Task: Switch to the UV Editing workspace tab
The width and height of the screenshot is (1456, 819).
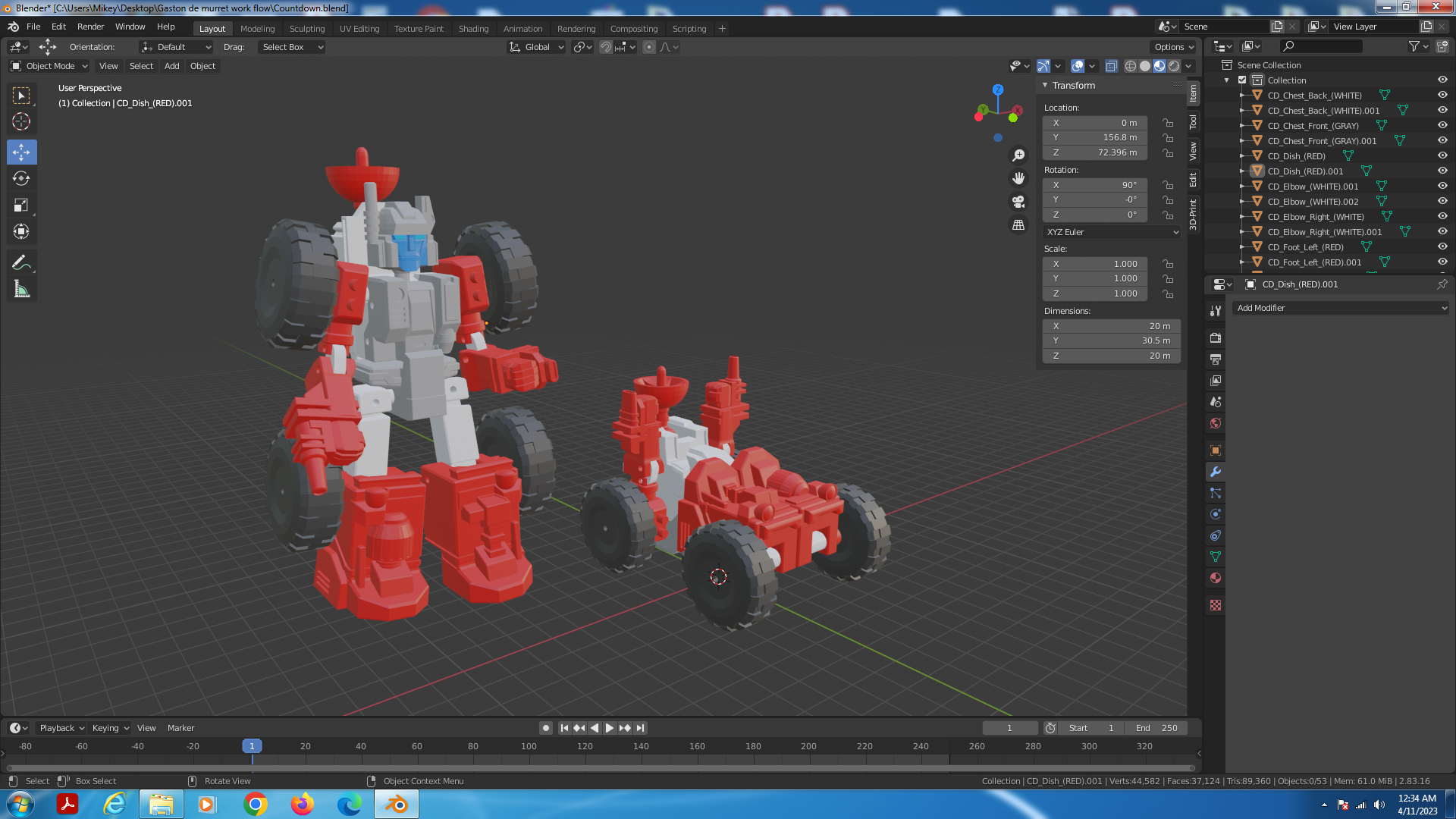Action: (359, 29)
